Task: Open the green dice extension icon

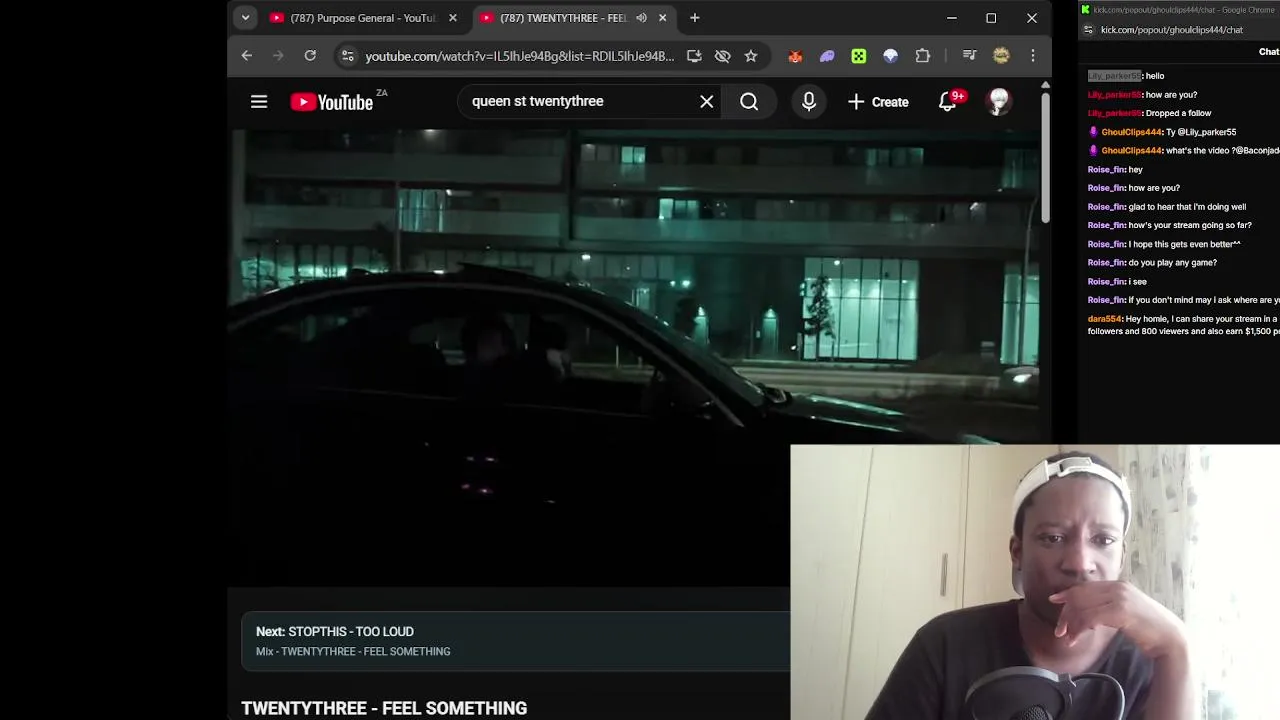Action: 859,56
